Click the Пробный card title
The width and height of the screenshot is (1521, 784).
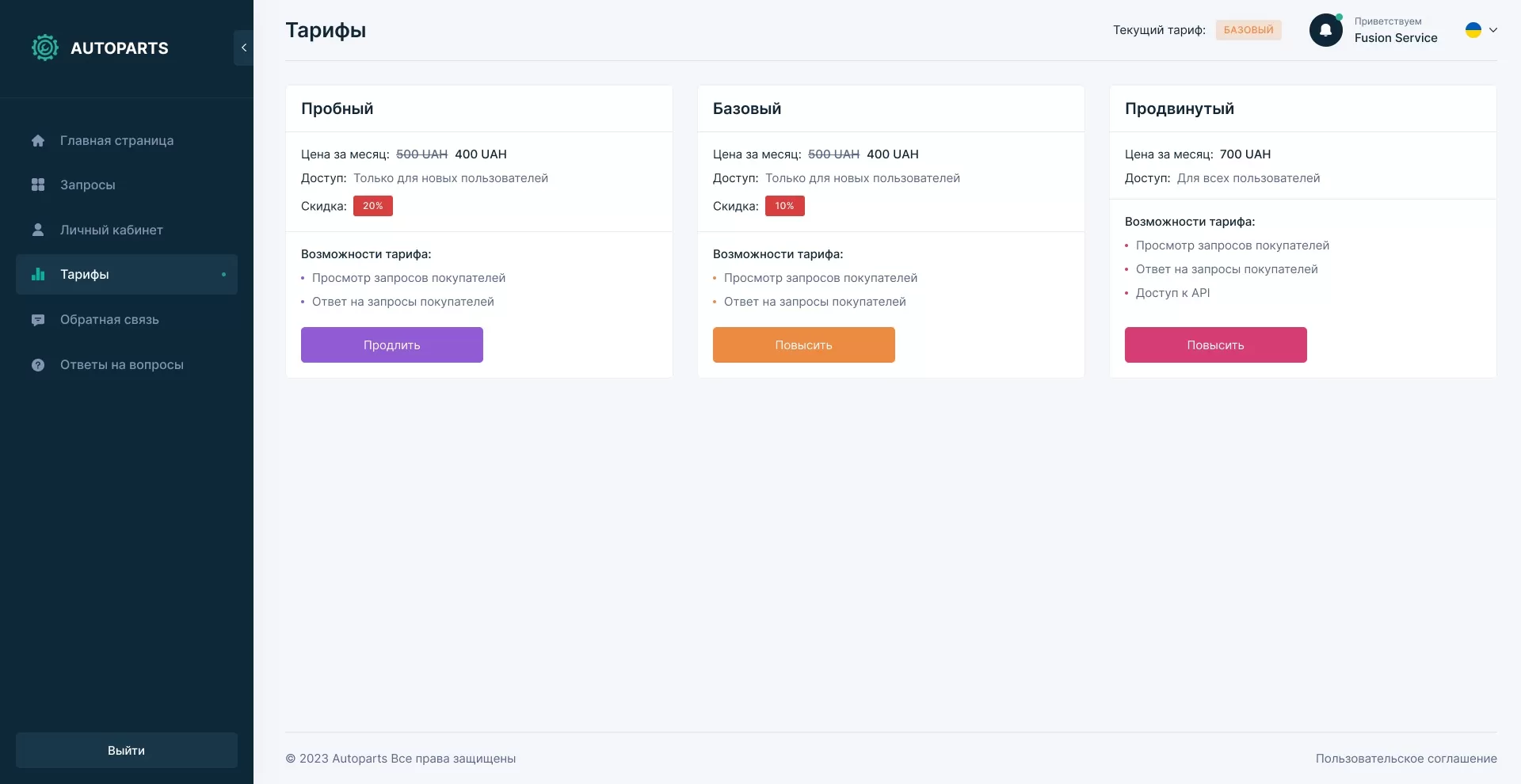tap(337, 108)
